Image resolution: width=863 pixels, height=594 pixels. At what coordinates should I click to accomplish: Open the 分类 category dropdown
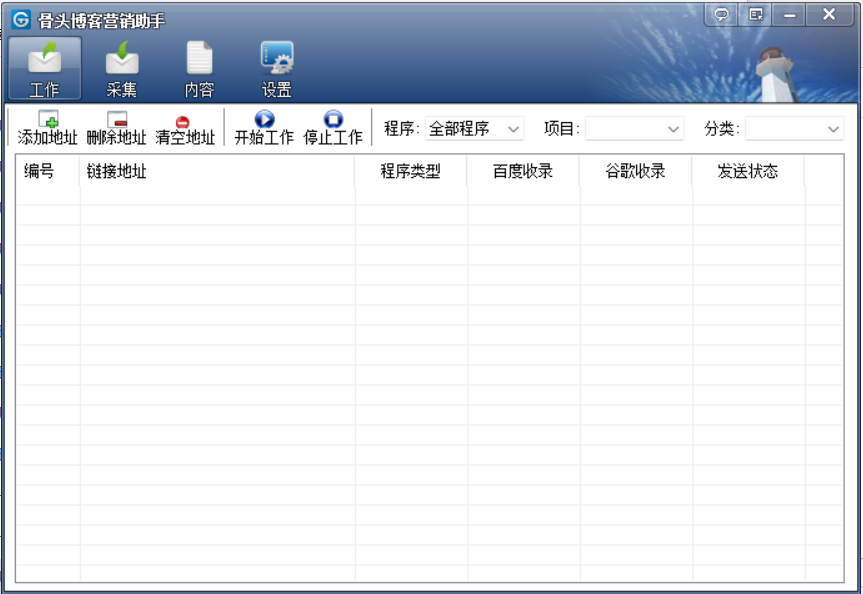tap(794, 129)
